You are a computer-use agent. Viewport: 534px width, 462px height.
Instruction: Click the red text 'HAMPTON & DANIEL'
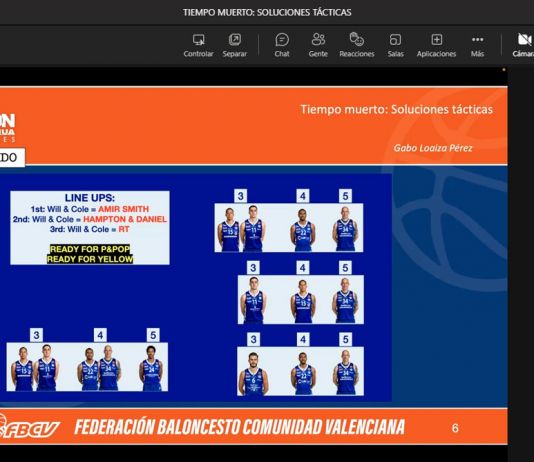[x=125, y=219]
